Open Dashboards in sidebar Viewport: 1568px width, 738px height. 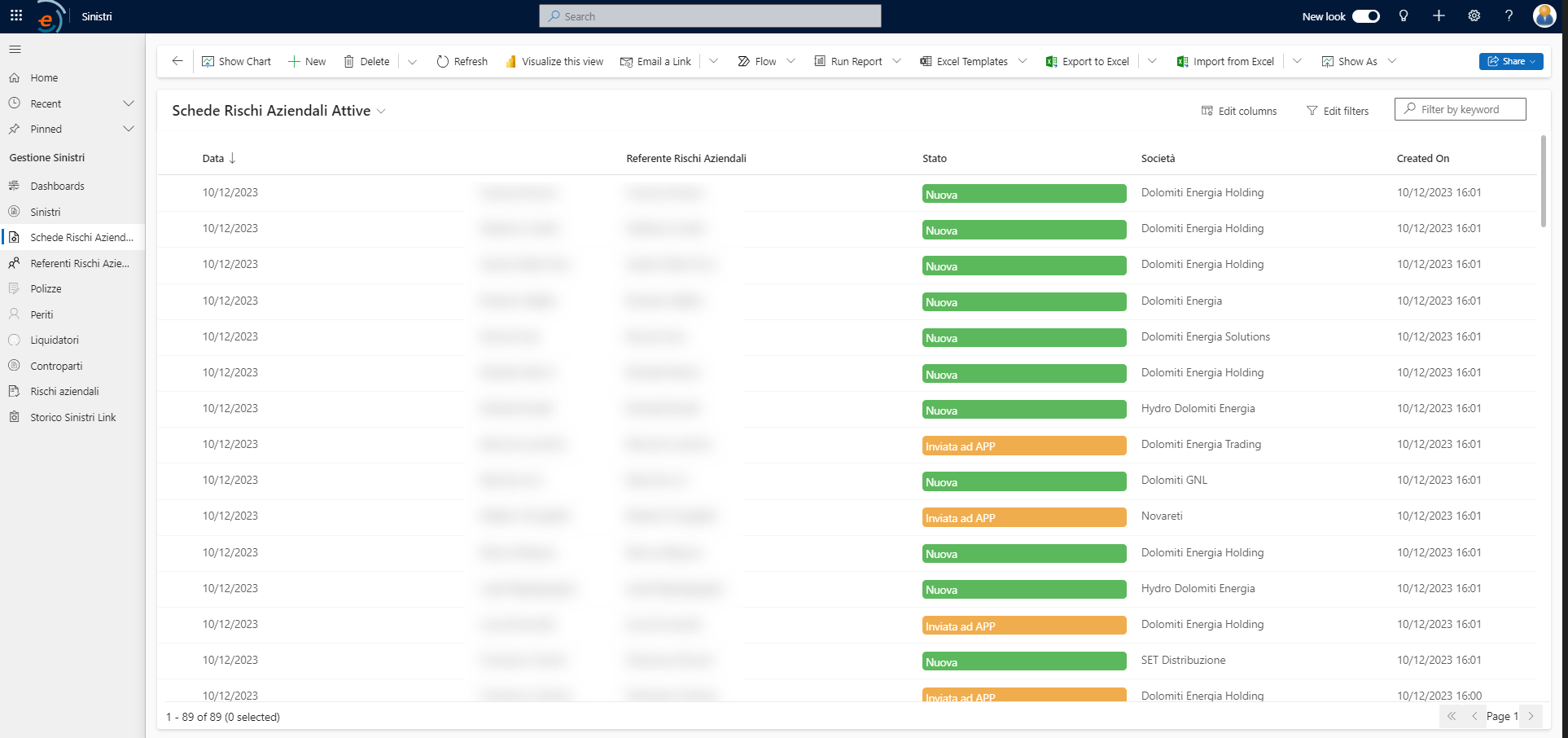click(57, 186)
